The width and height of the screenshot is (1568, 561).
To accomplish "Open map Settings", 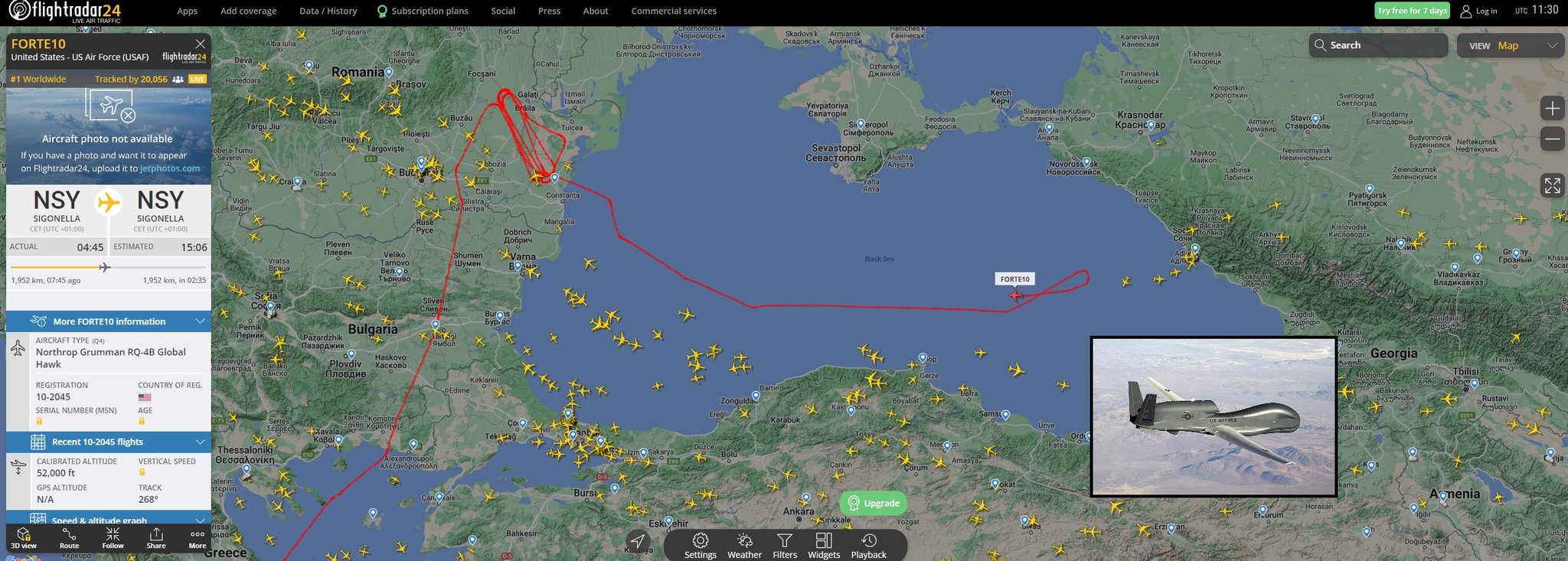I will 700,546.
